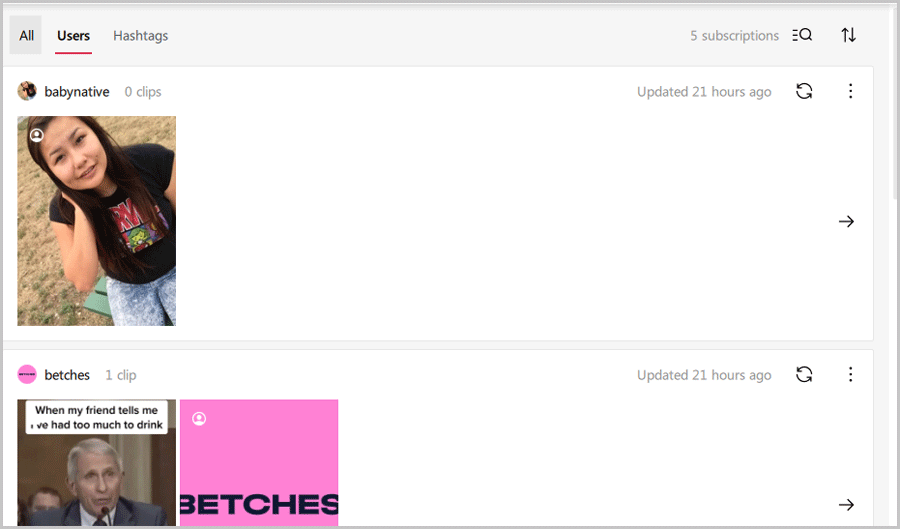Image resolution: width=900 pixels, height=529 pixels.
Task: Switch to the All tab
Action: 26,36
